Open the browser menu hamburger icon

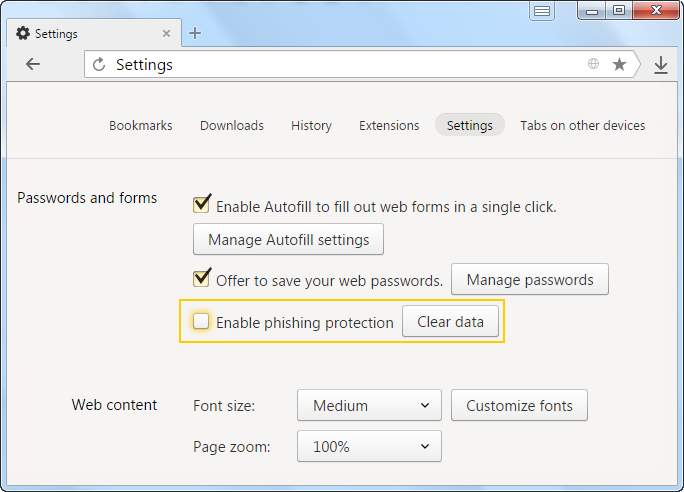point(542,10)
